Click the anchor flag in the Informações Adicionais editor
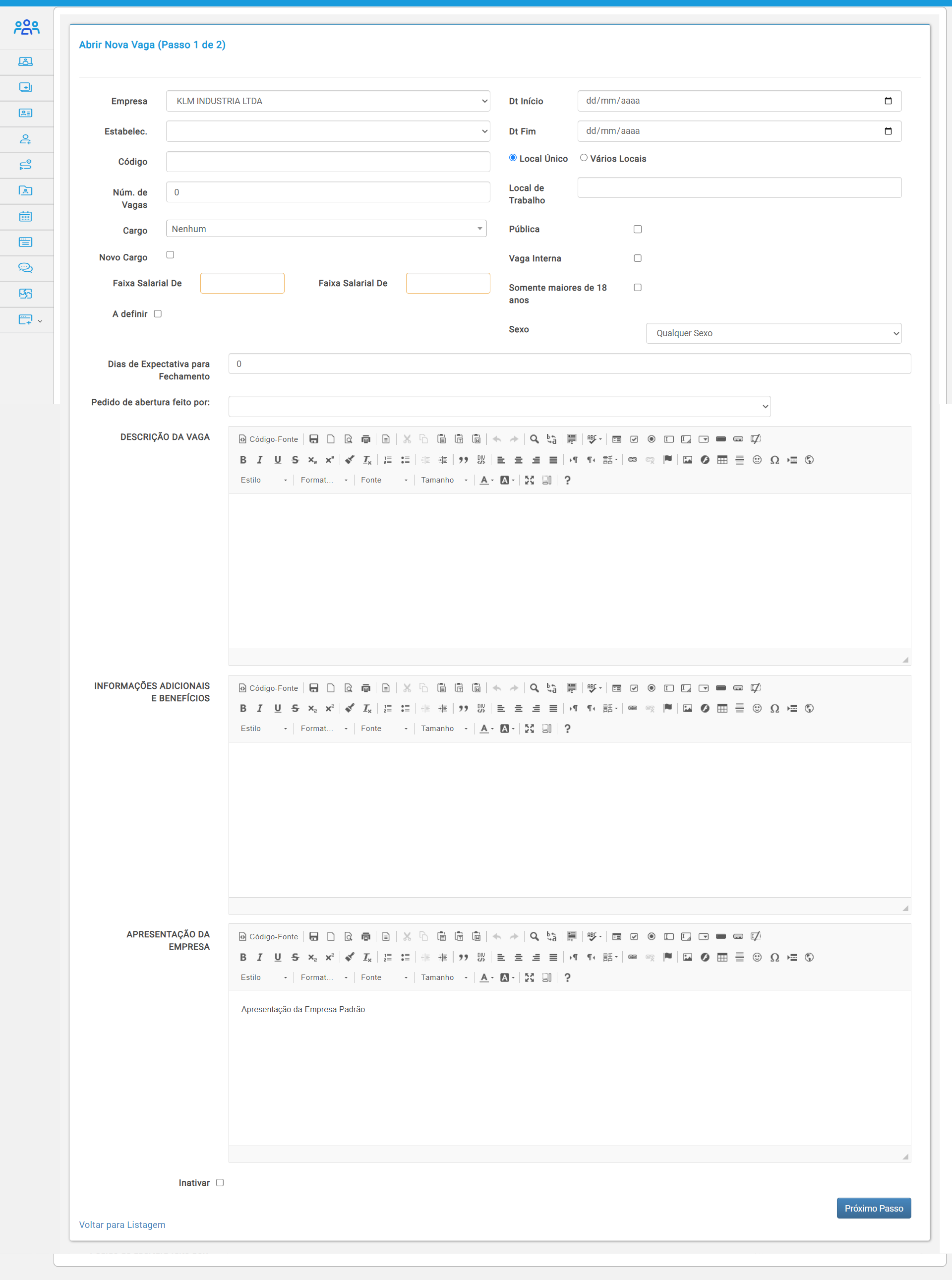Image resolution: width=952 pixels, height=1280 pixels. [x=667, y=708]
